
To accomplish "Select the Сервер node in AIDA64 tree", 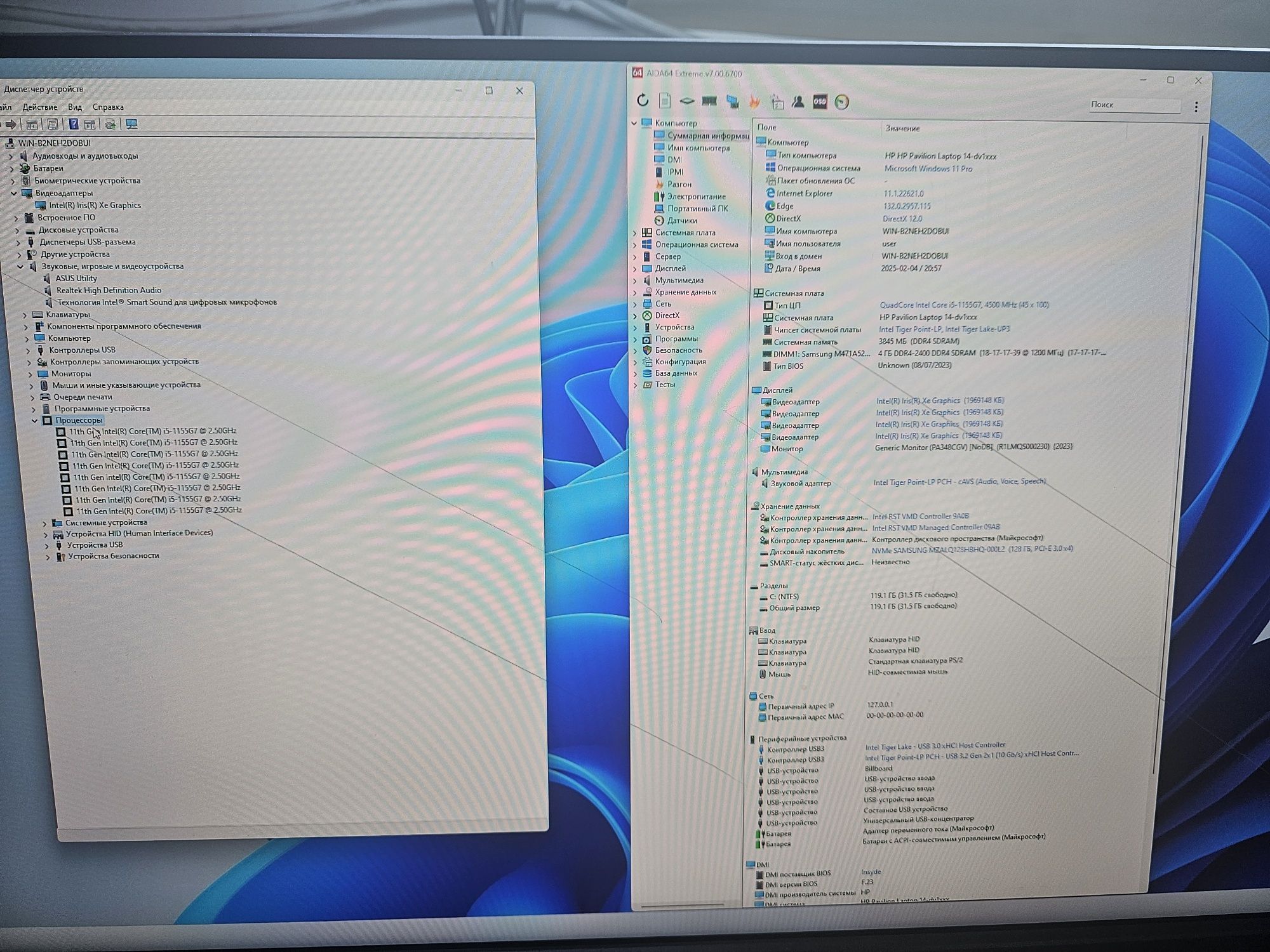I will pos(667,257).
